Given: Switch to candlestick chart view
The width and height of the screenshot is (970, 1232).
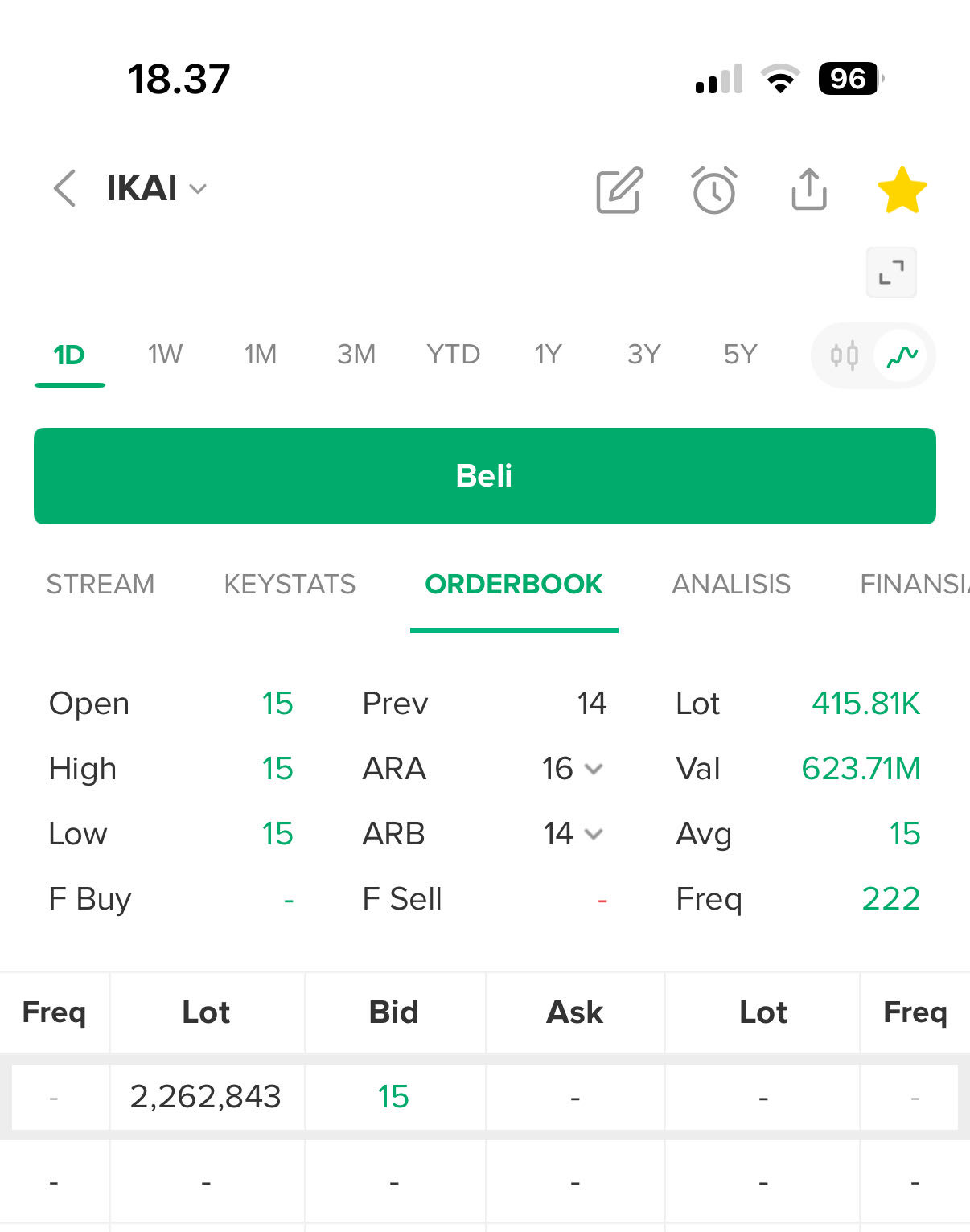Looking at the screenshot, I should (845, 355).
